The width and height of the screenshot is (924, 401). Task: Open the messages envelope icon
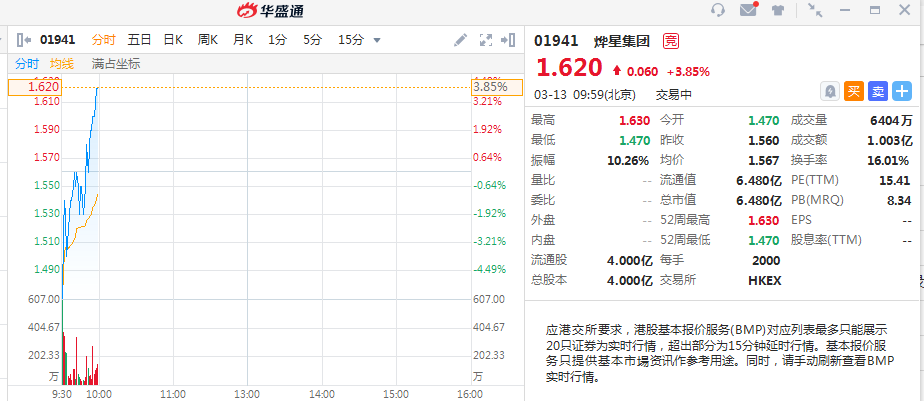[x=748, y=11]
